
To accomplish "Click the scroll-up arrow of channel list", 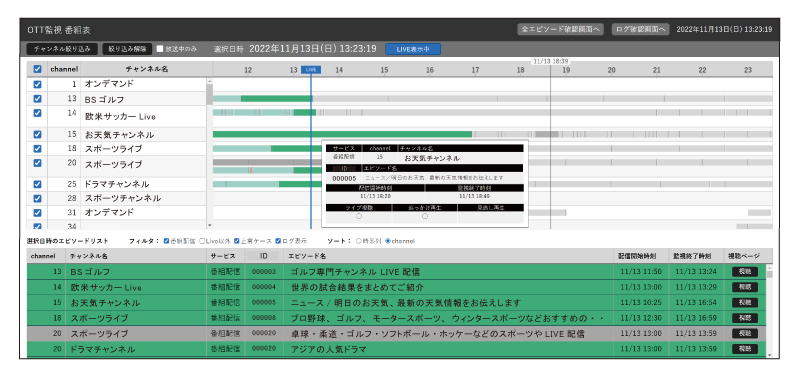I will click(209, 81).
